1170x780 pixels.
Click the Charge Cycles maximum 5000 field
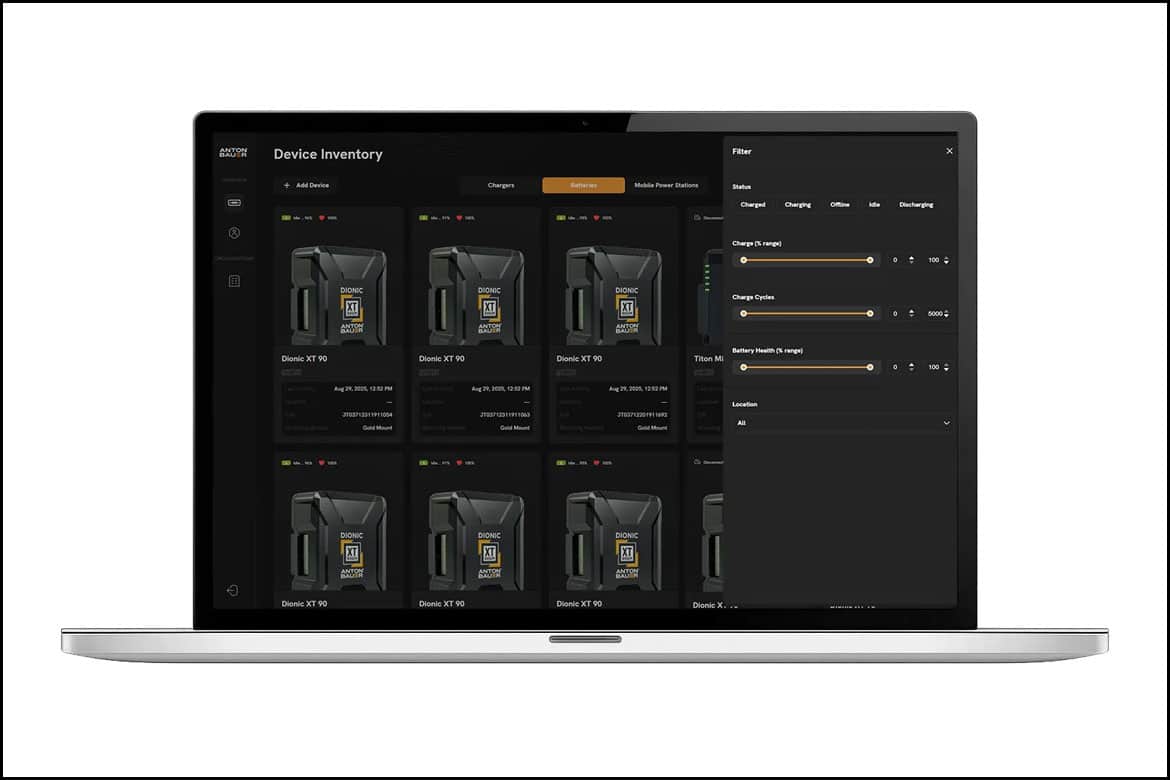coord(936,313)
